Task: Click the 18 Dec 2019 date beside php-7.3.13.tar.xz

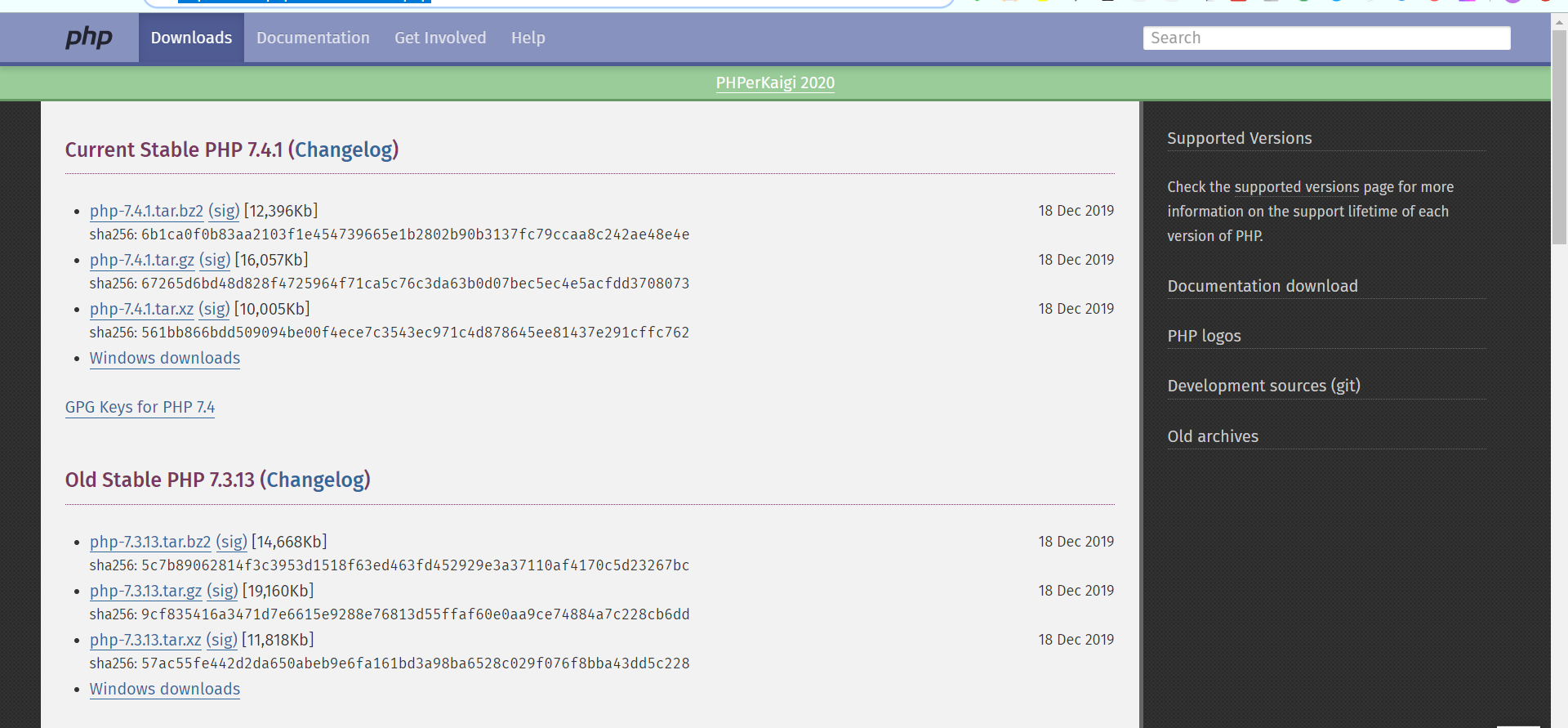Action: (1076, 640)
